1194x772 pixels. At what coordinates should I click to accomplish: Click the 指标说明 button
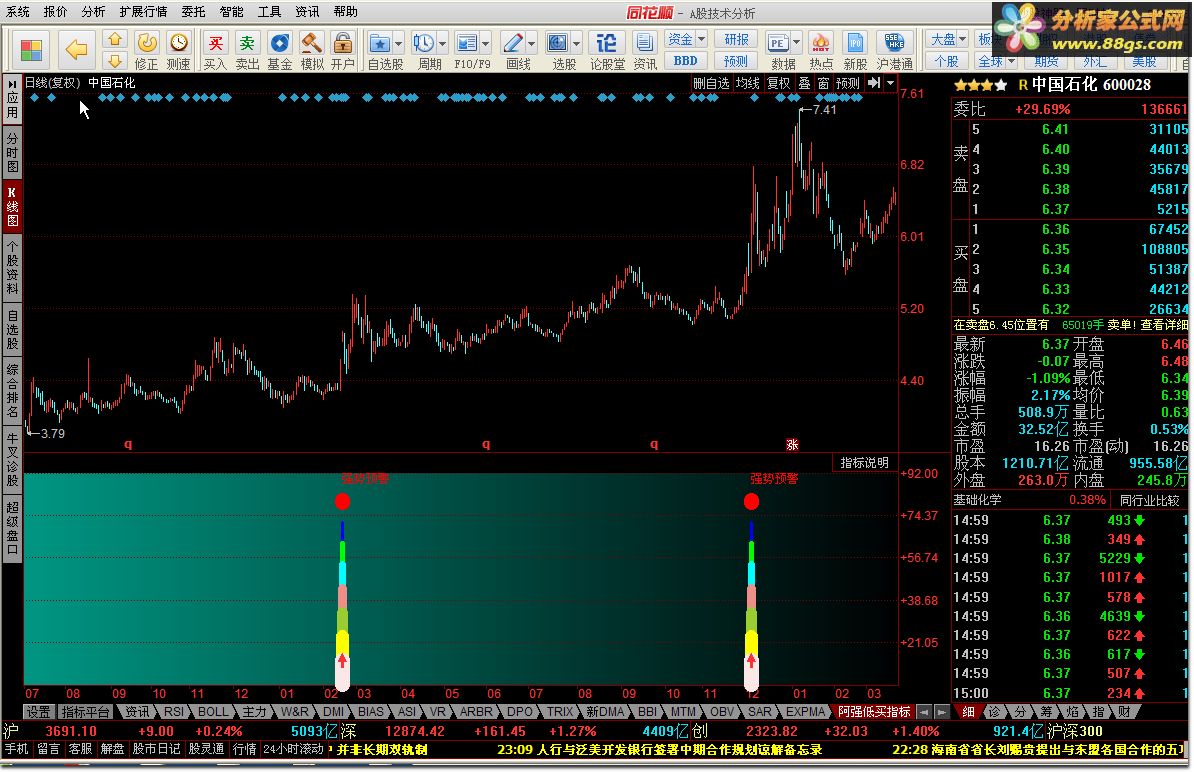click(864, 463)
